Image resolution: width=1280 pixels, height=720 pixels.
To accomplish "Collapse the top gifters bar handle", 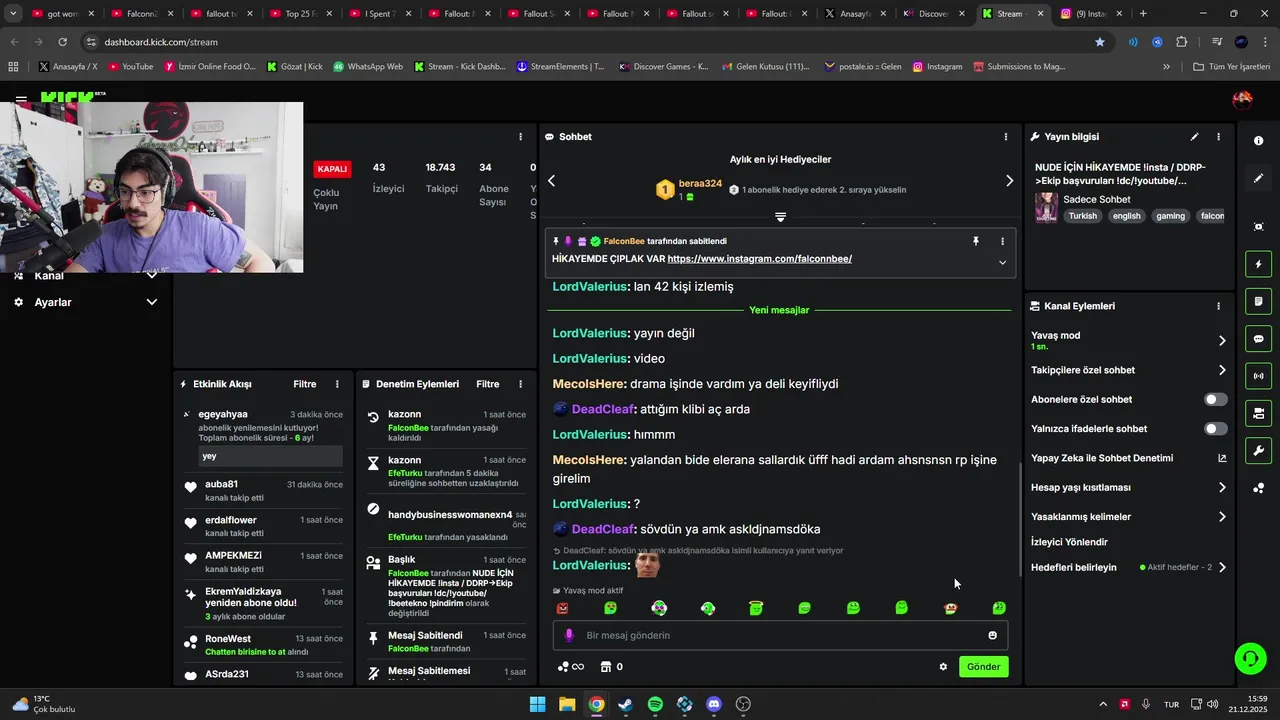I will click(780, 217).
